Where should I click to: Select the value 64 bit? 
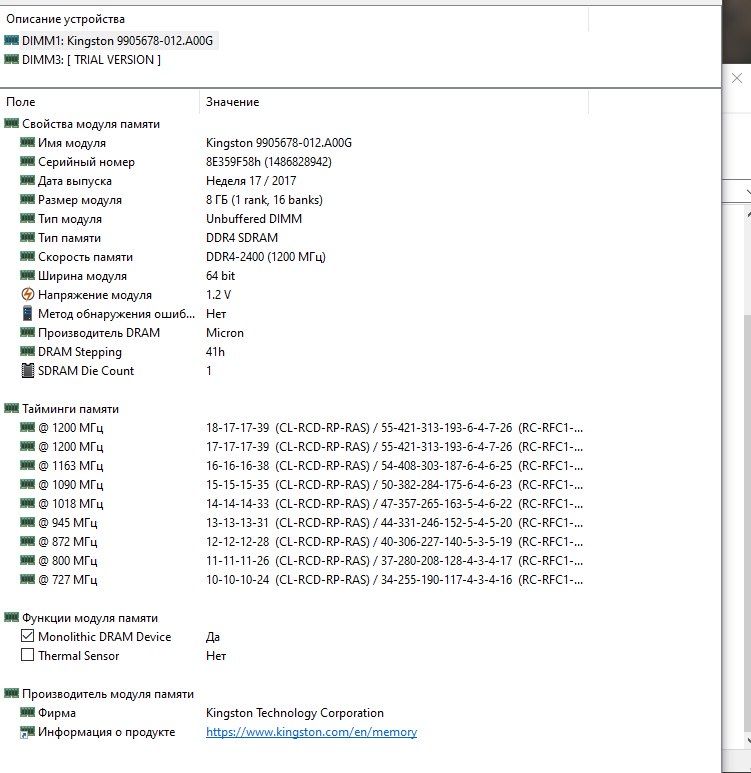click(220, 276)
